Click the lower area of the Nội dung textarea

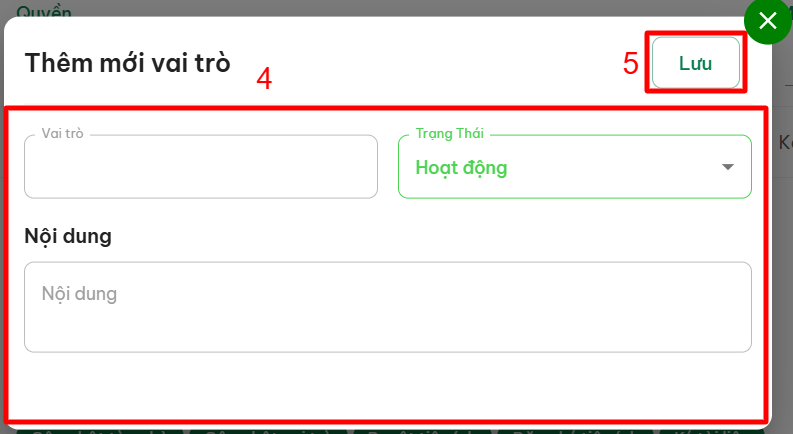click(387, 335)
